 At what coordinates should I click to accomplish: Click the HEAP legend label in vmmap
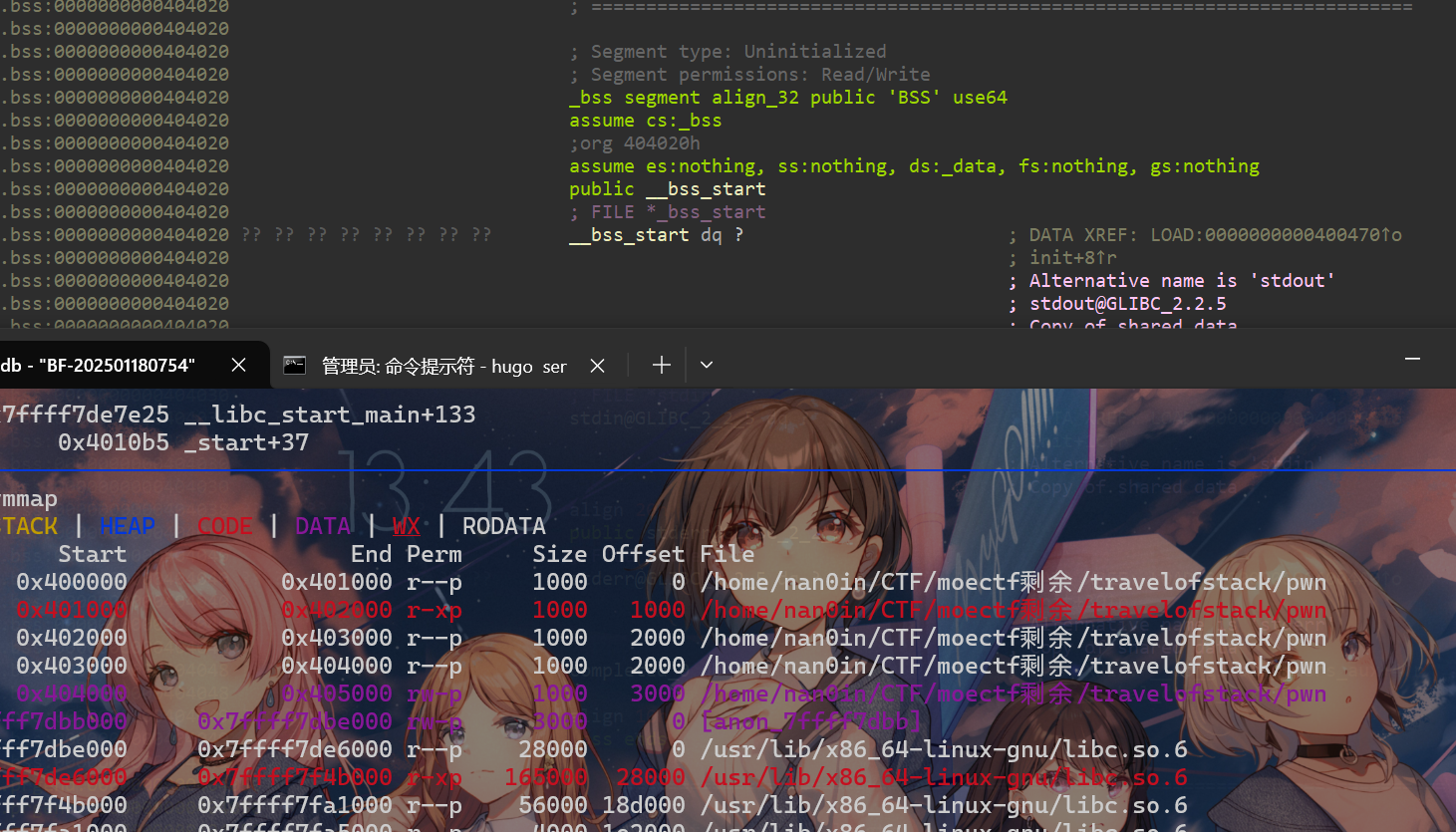pos(128,526)
